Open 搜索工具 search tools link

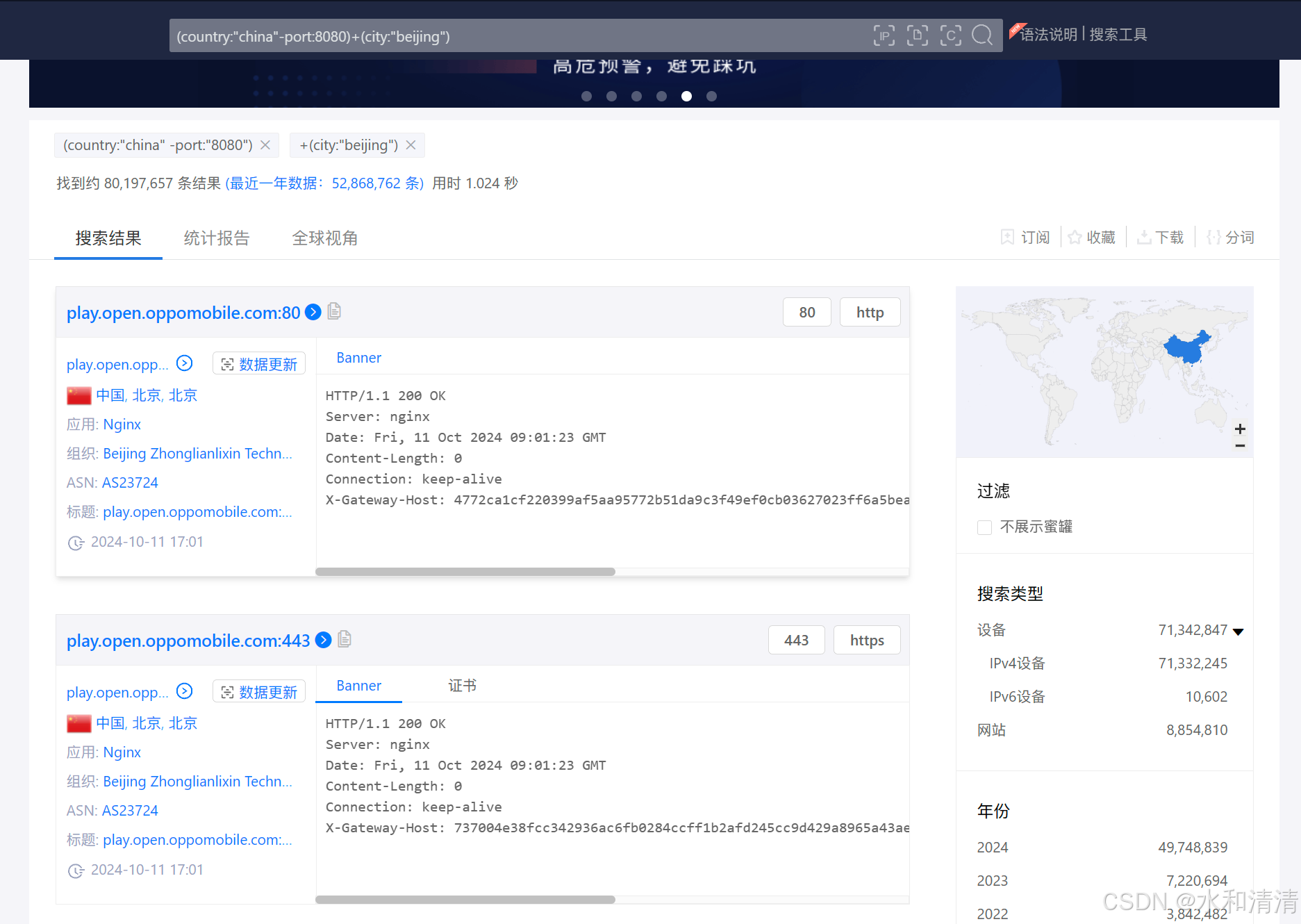coord(1118,35)
